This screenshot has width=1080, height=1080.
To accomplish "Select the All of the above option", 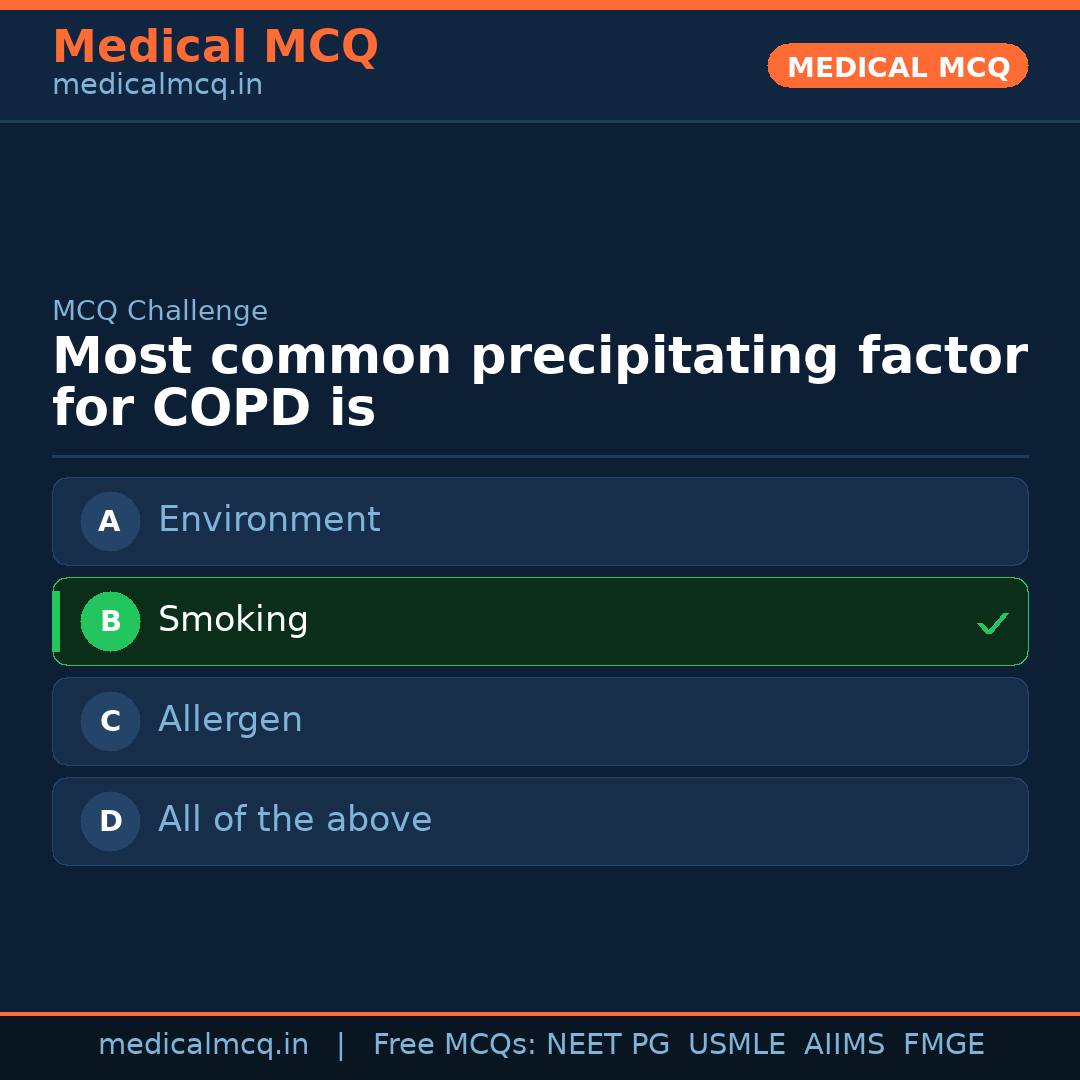I will tap(540, 821).
